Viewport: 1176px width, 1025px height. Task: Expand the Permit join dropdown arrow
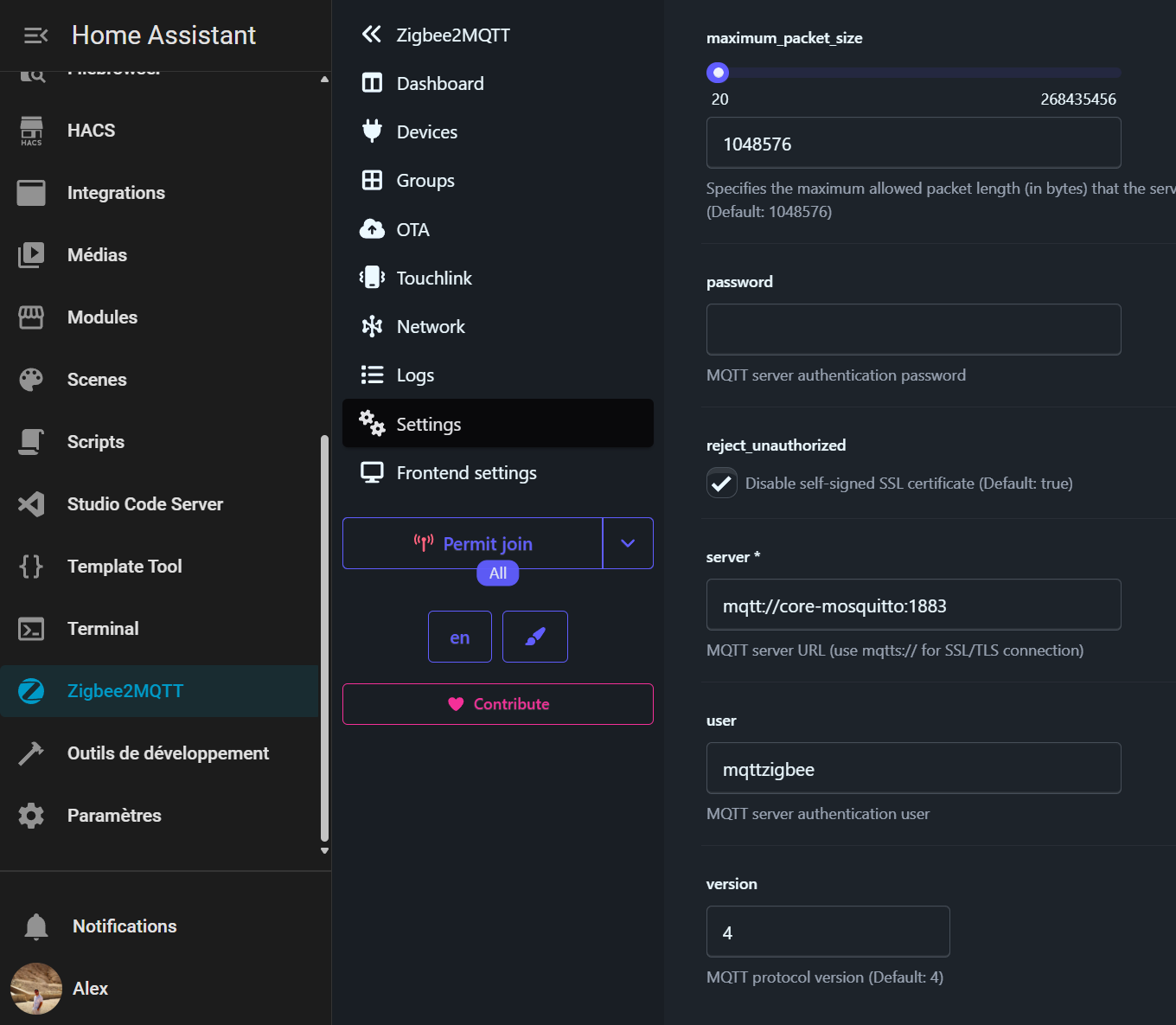628,543
